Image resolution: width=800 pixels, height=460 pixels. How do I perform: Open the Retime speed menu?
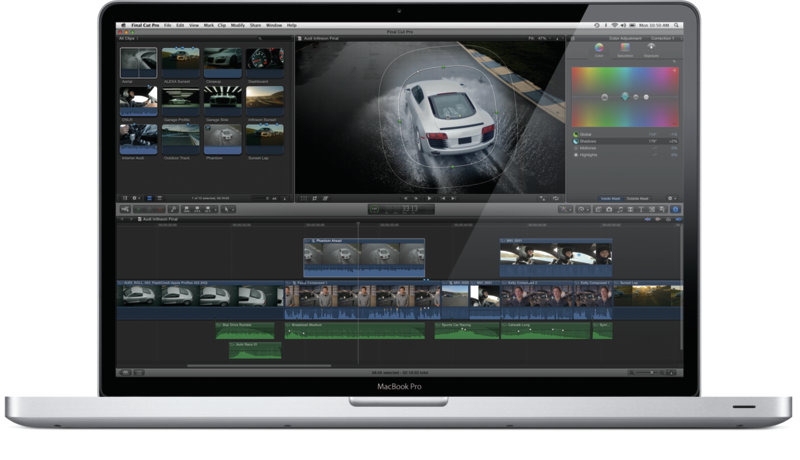coord(582,209)
